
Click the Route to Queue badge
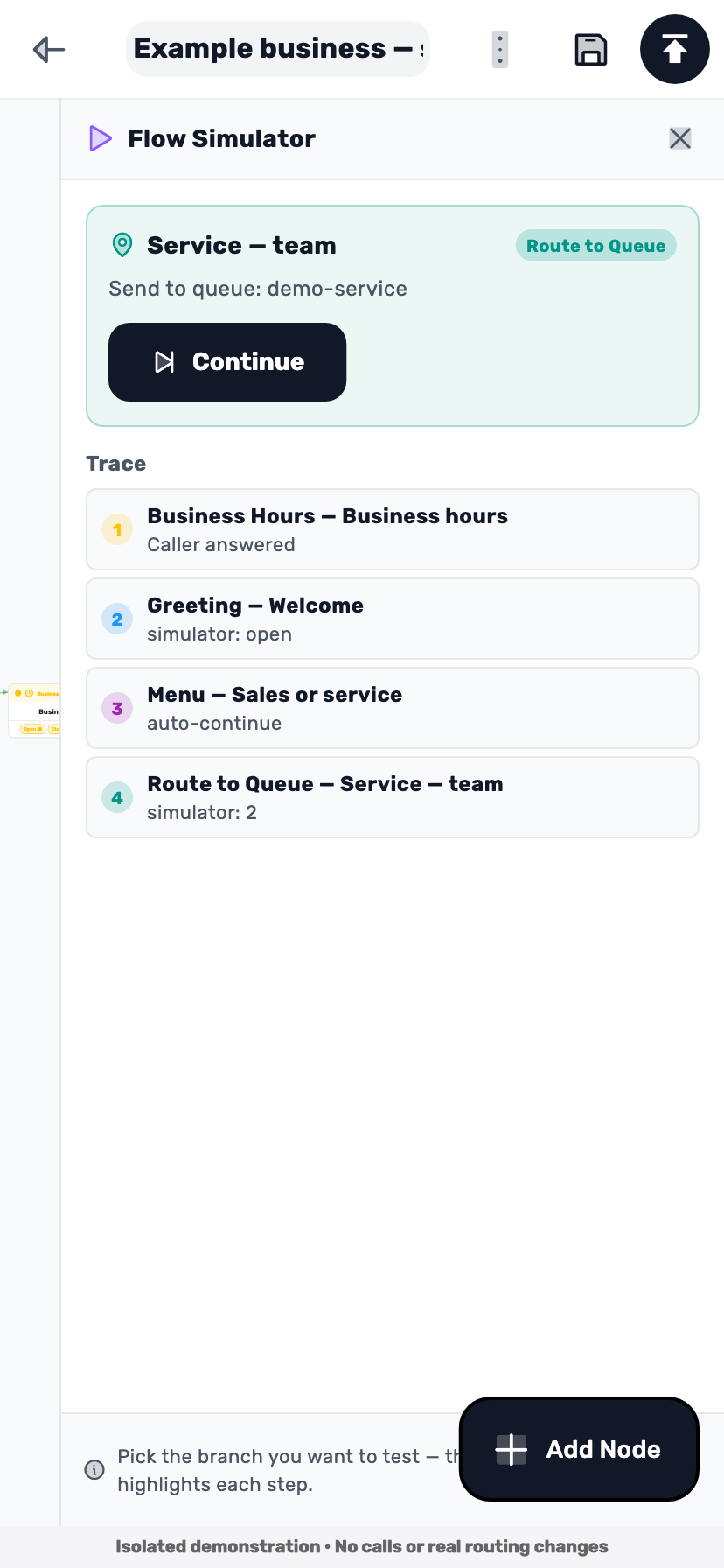(x=596, y=246)
